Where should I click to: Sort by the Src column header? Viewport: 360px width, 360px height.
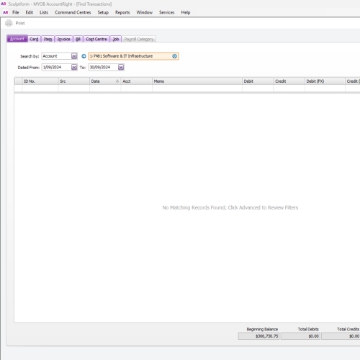tap(74, 81)
